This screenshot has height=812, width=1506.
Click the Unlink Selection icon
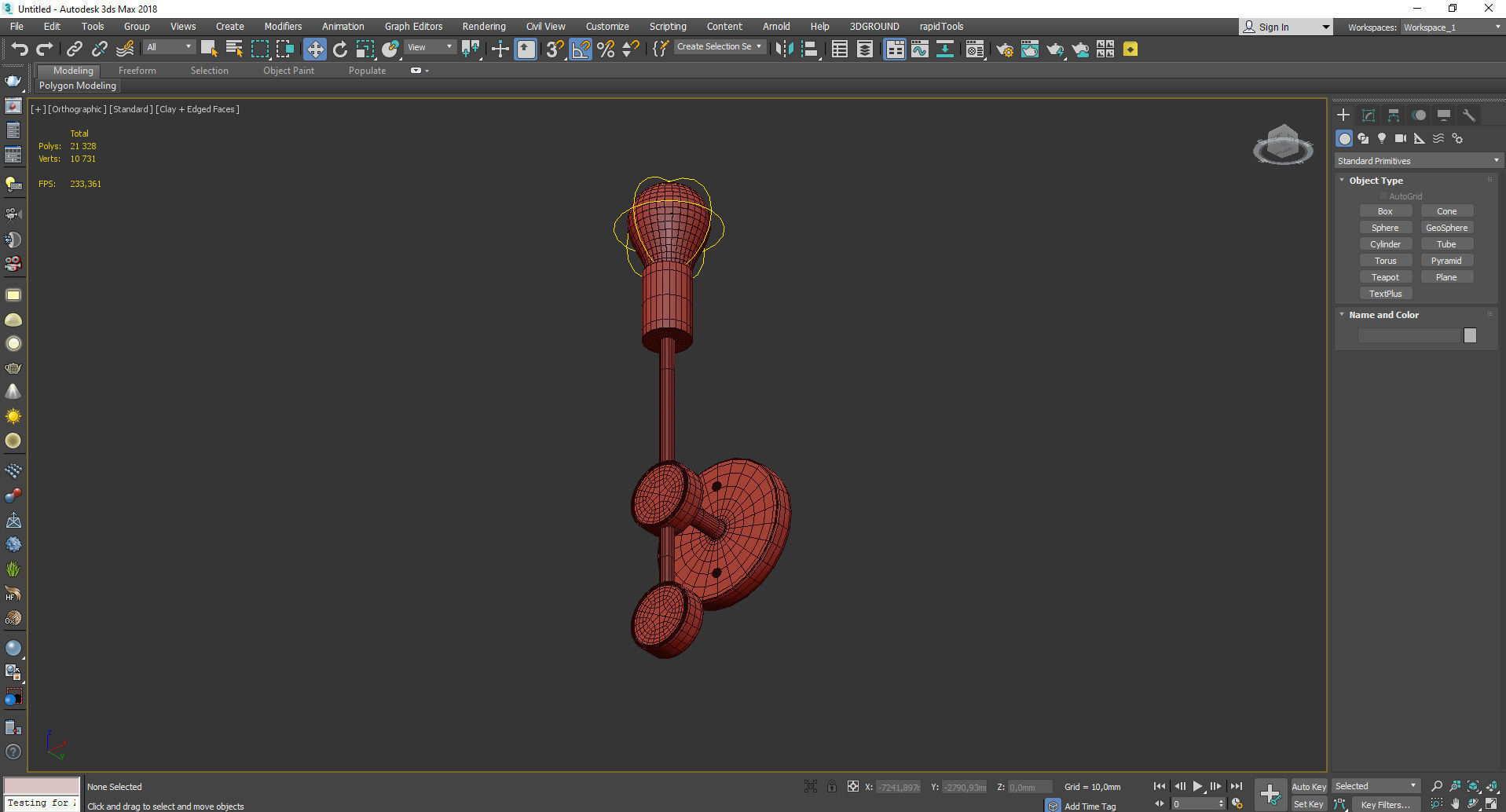pyautogui.click(x=99, y=49)
